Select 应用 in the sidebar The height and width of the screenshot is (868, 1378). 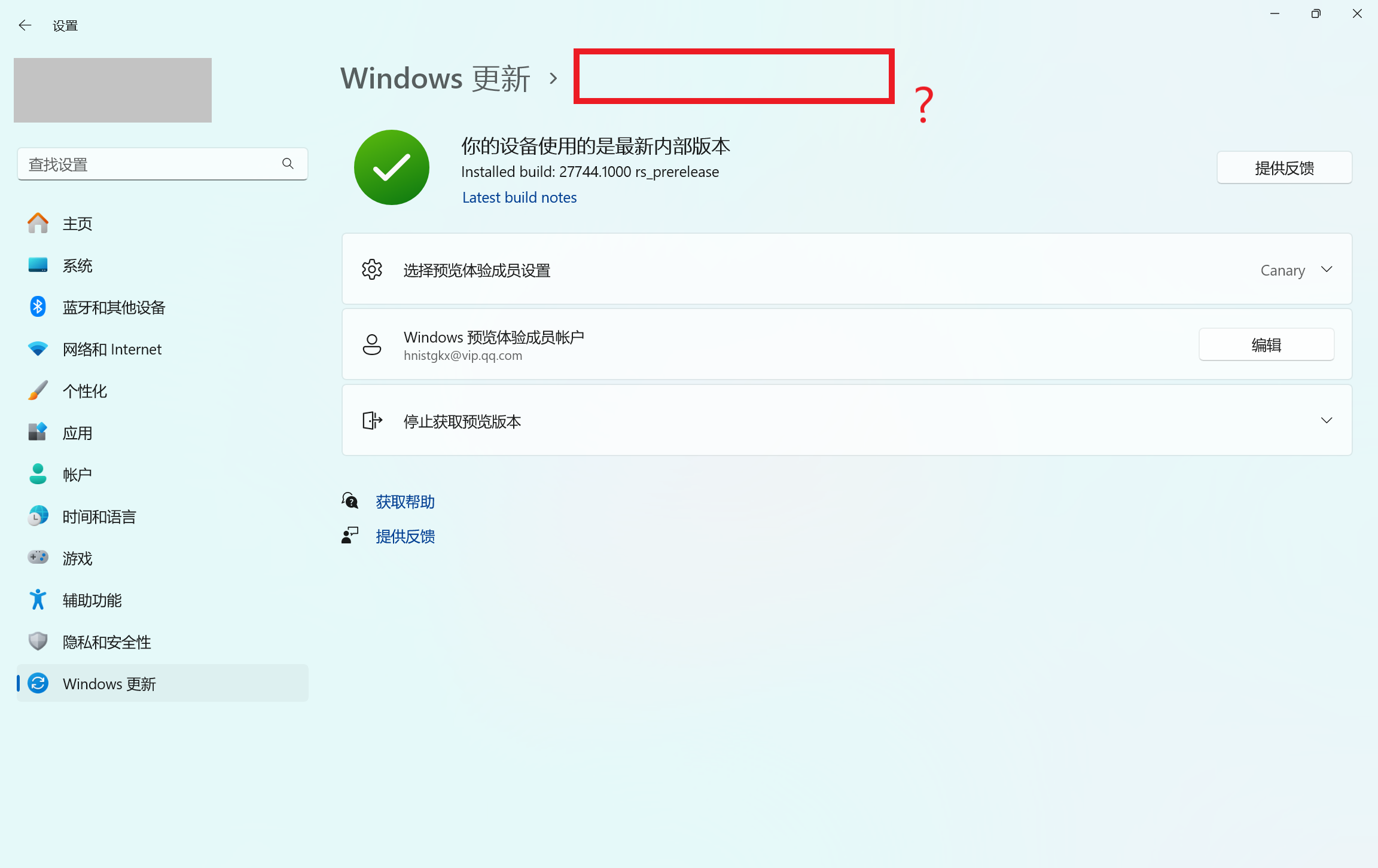pyautogui.click(x=78, y=433)
